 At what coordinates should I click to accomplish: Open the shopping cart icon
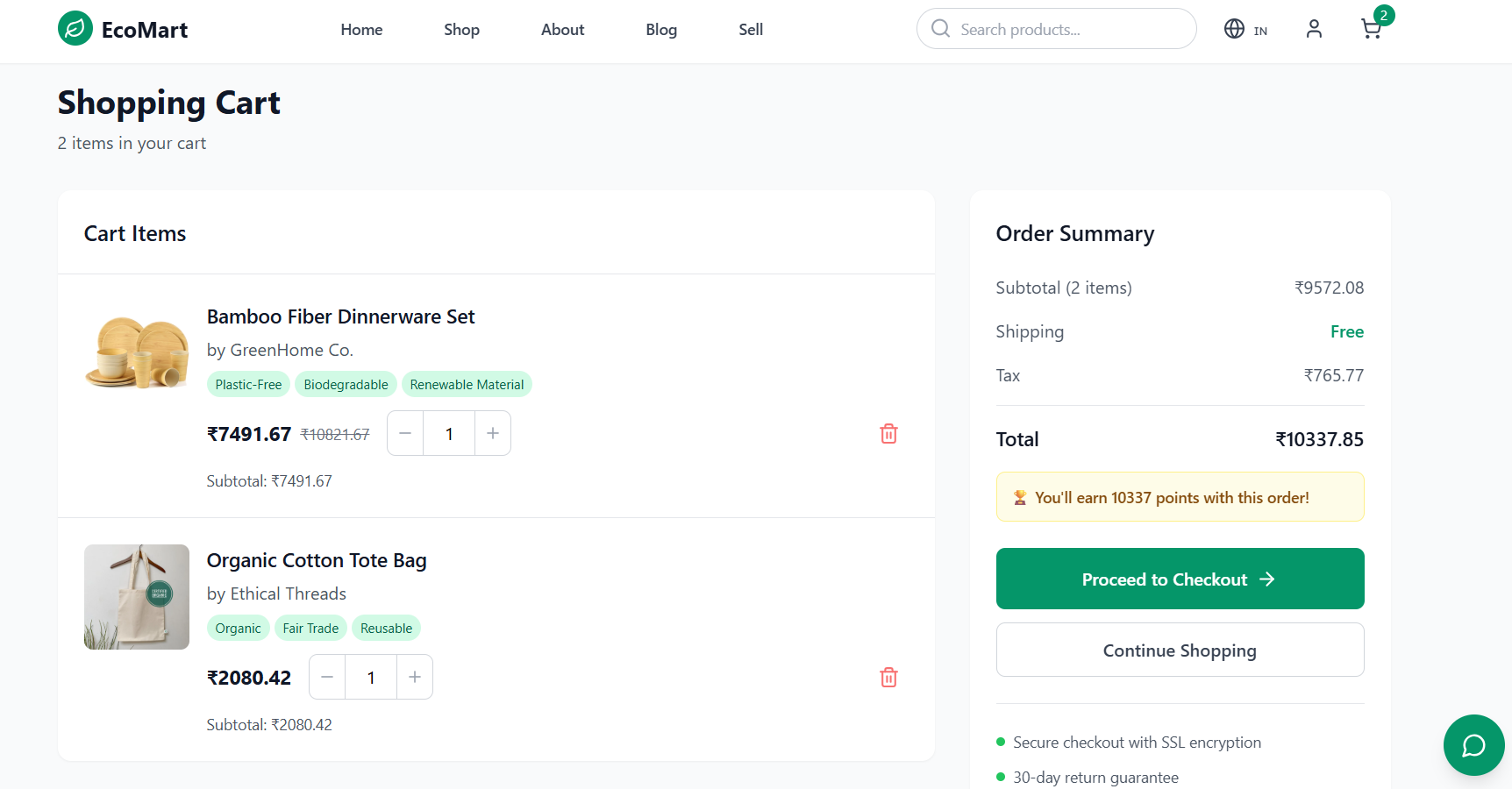click(1370, 29)
